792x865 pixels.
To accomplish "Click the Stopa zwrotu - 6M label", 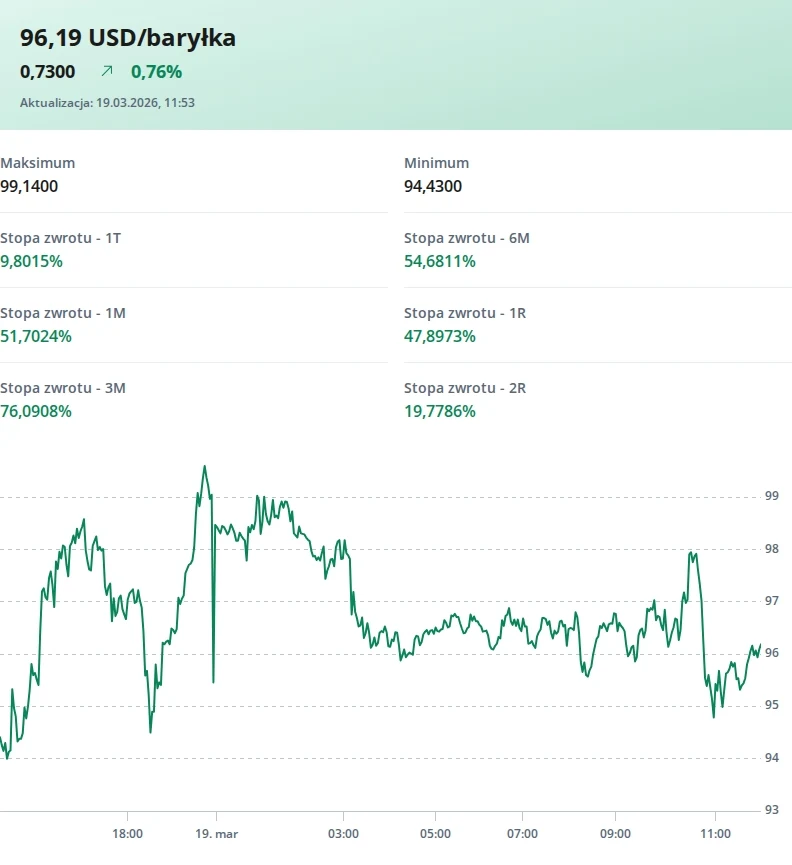I will coord(466,238).
